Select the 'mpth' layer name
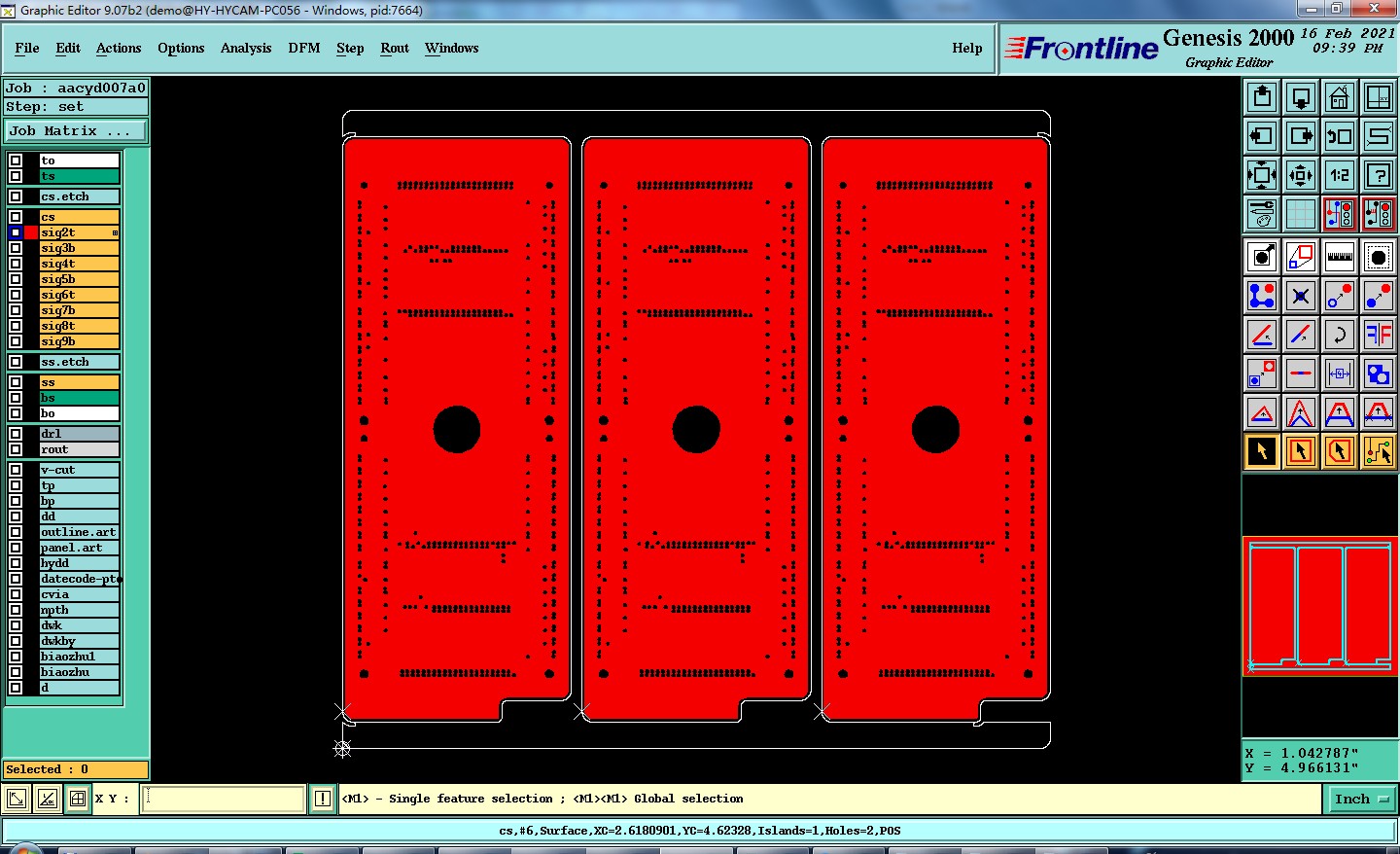This screenshot has height=854, width=1400. (80, 610)
